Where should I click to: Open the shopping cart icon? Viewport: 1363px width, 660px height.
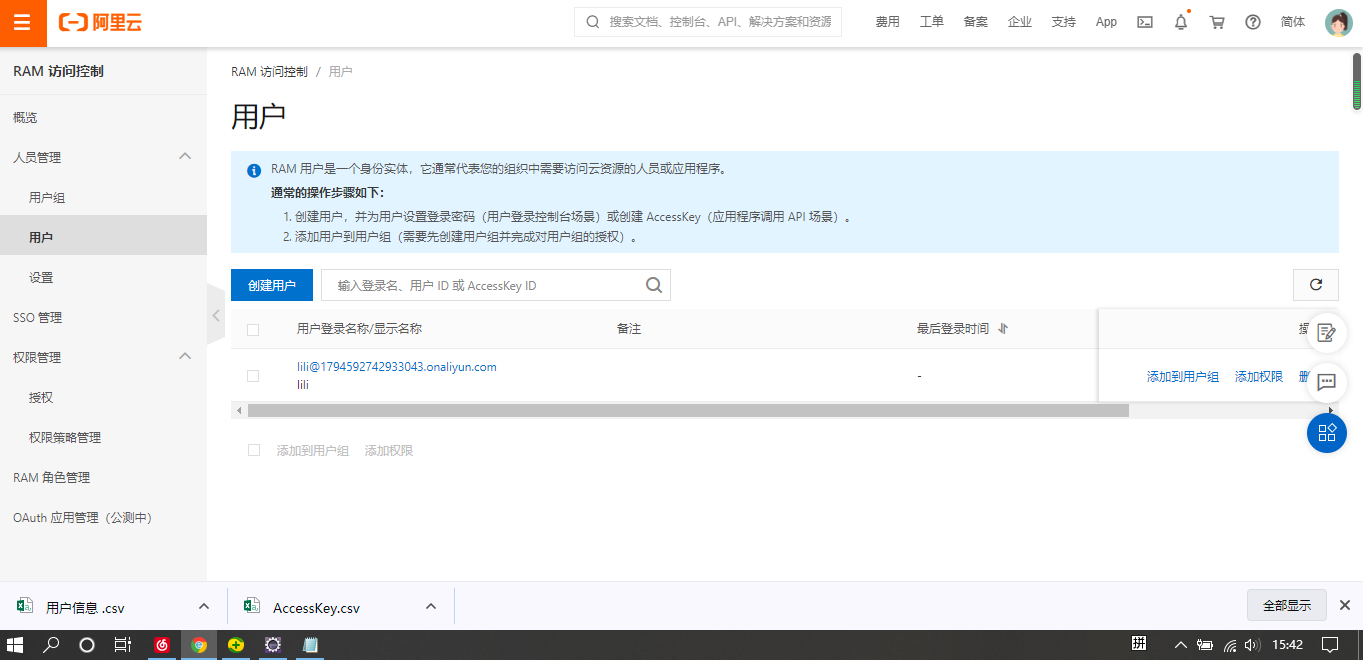(x=1217, y=22)
